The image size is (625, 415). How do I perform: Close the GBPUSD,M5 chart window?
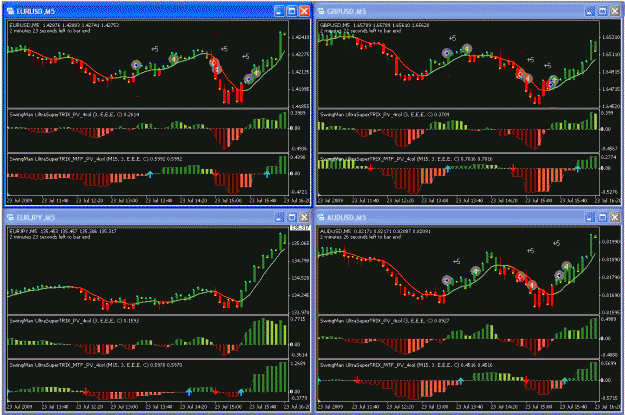pyautogui.click(x=615, y=11)
